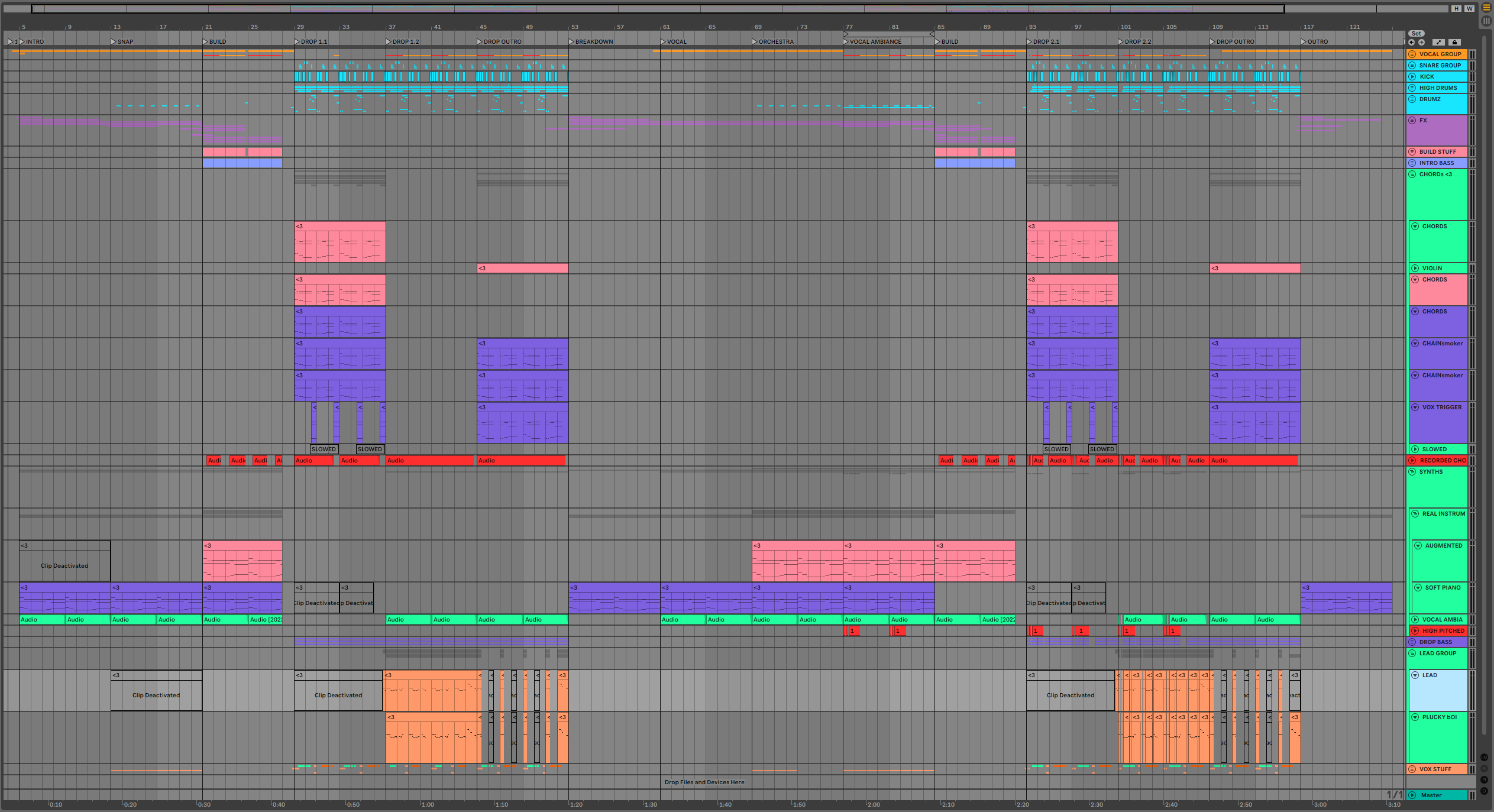Click the Optimize Arrangement Width W button
1494x812 pixels.
pos(1469,8)
